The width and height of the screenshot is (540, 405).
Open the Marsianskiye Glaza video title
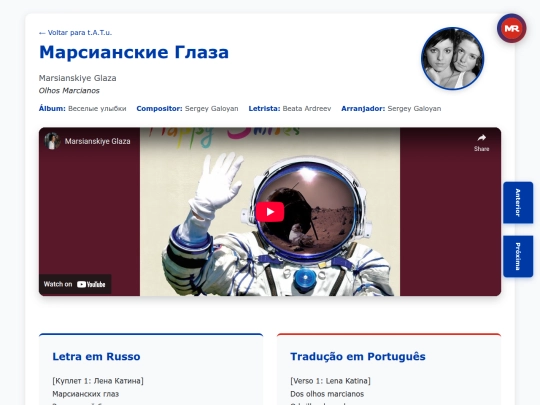(97, 141)
